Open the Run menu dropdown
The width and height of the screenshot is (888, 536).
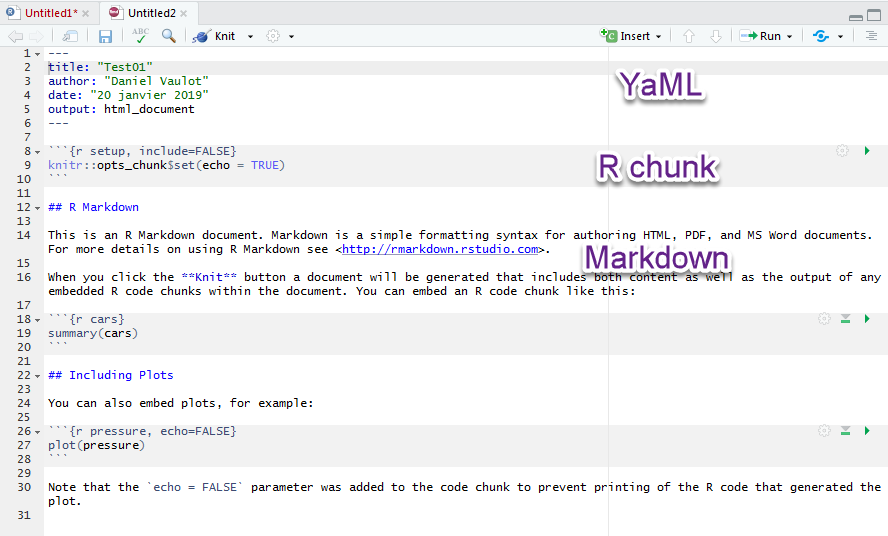[x=789, y=36]
